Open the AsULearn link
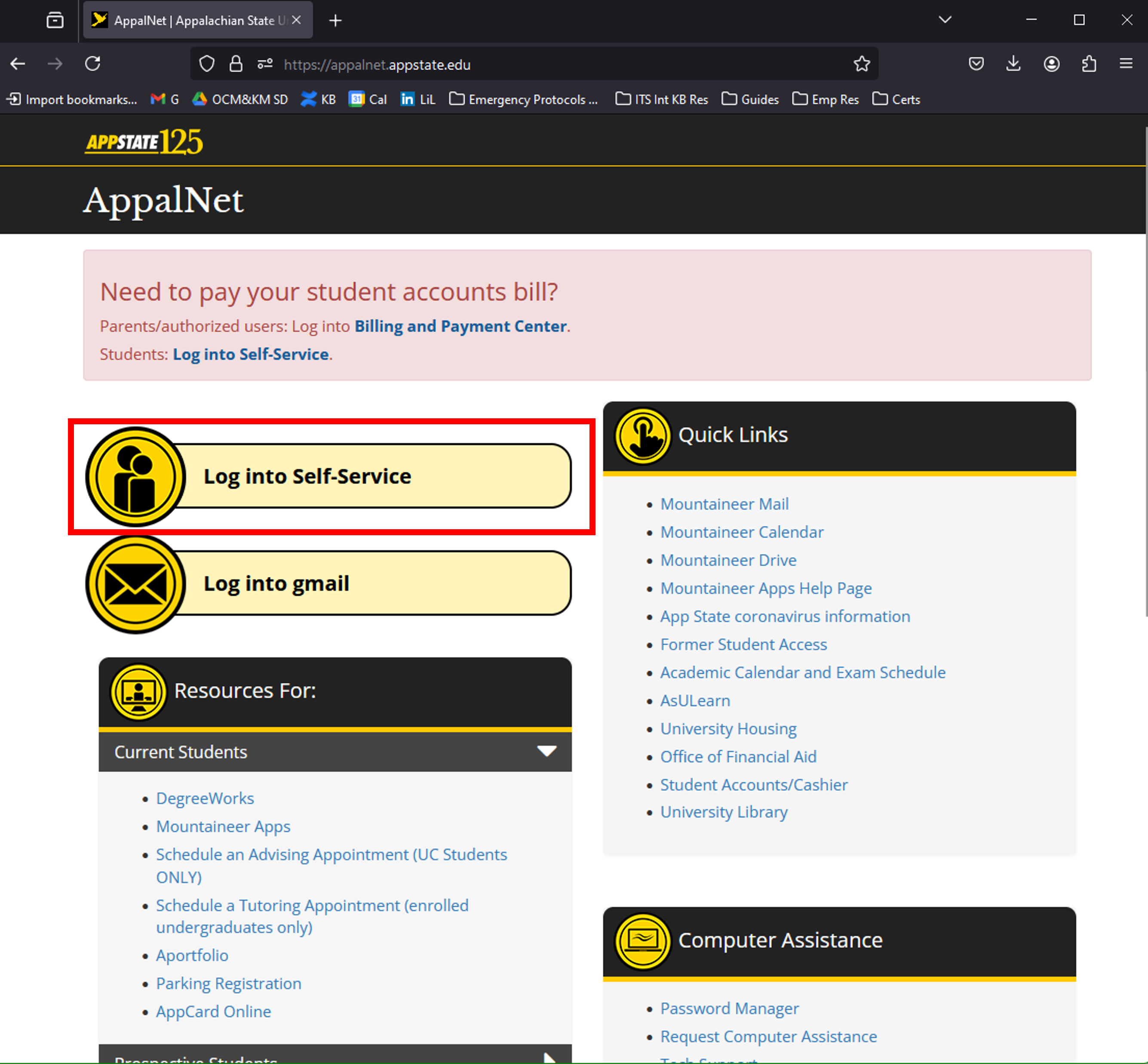The image size is (1148, 1064). pos(695,701)
